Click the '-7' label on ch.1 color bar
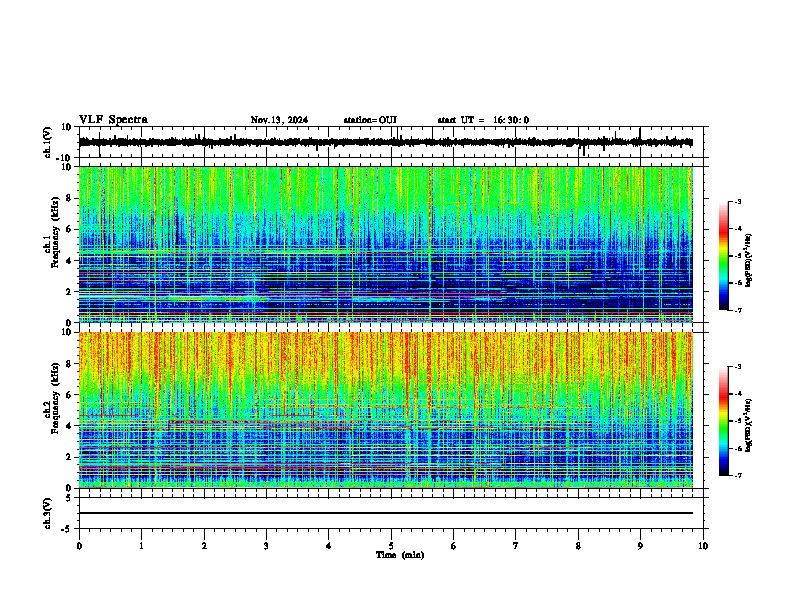The width and height of the screenshot is (792, 612). point(737,310)
